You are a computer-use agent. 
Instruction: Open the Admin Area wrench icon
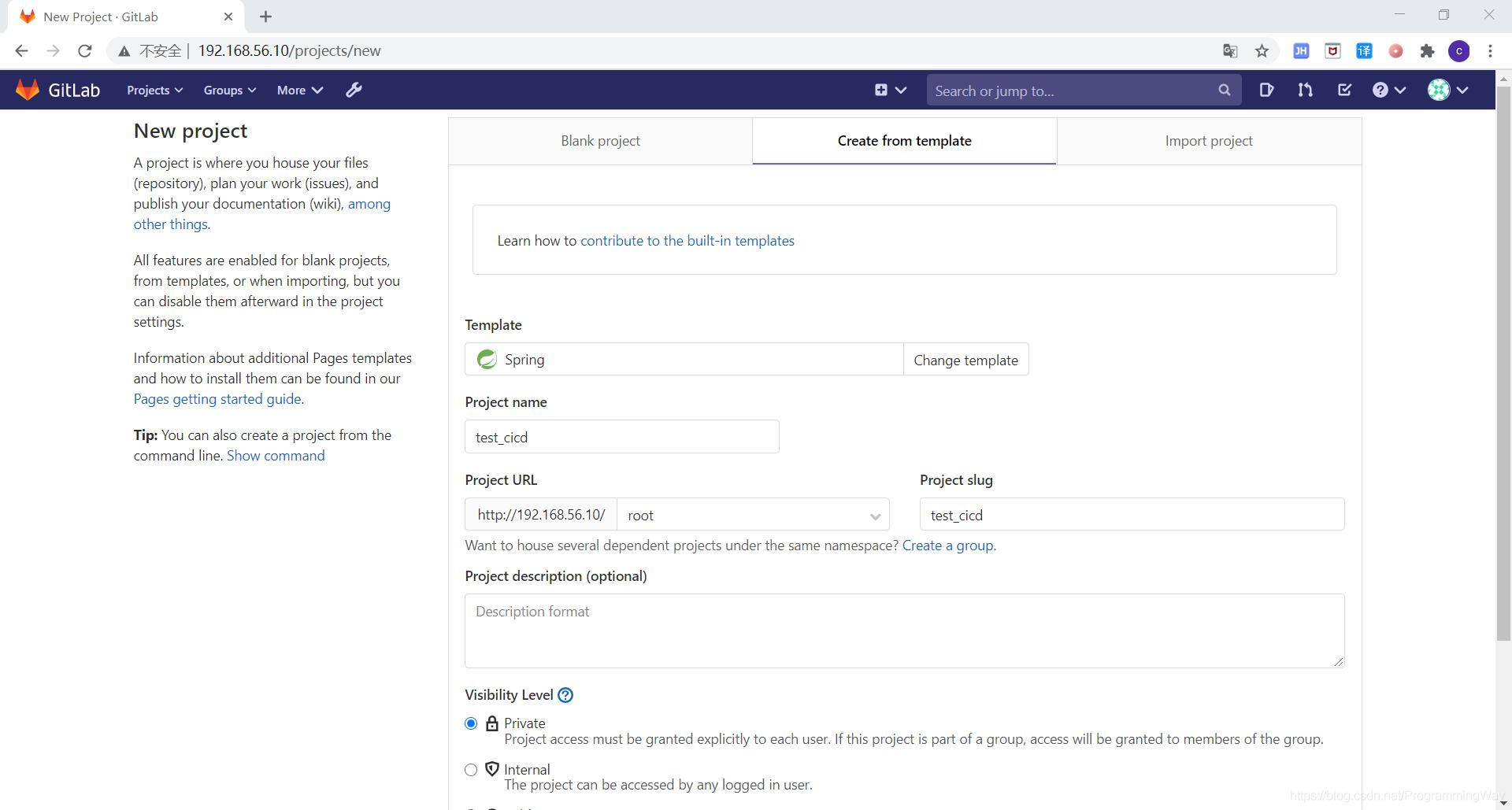(x=354, y=89)
